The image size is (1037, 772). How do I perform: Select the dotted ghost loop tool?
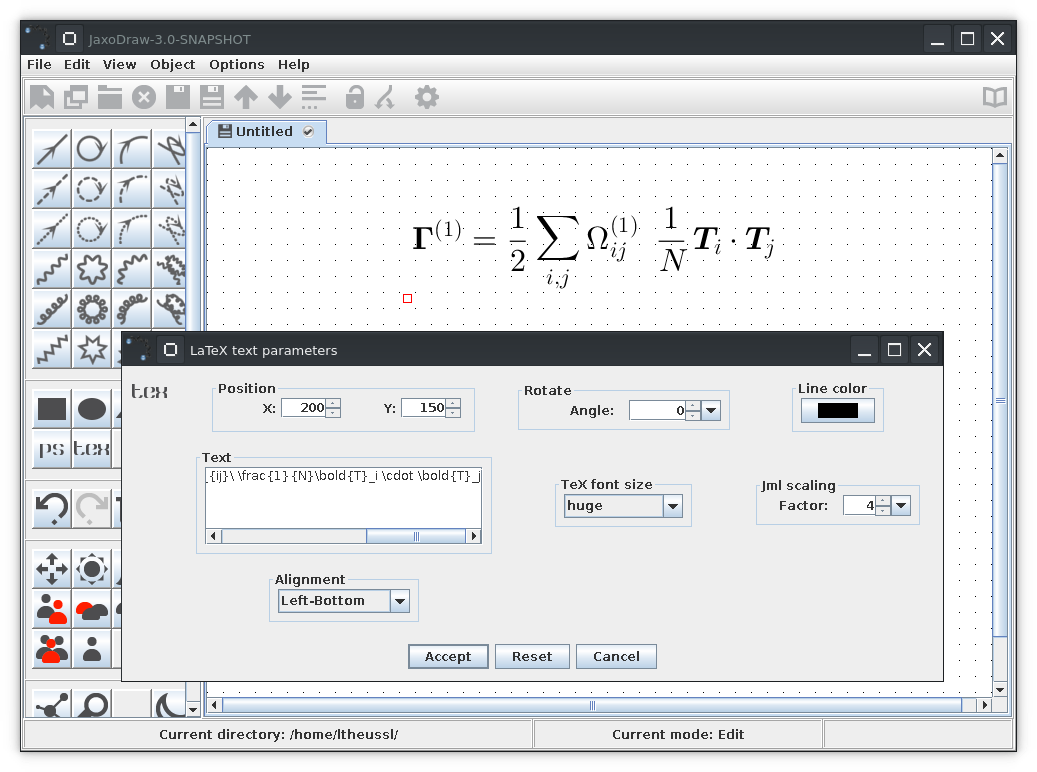(x=91, y=229)
